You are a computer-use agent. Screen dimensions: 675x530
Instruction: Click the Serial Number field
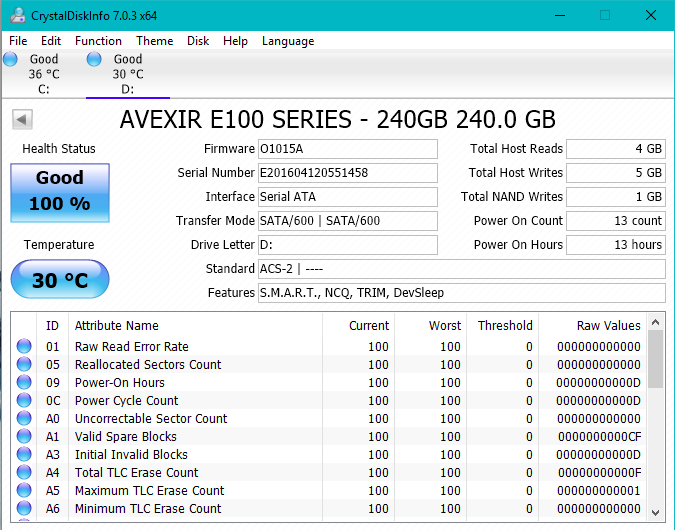pos(348,173)
